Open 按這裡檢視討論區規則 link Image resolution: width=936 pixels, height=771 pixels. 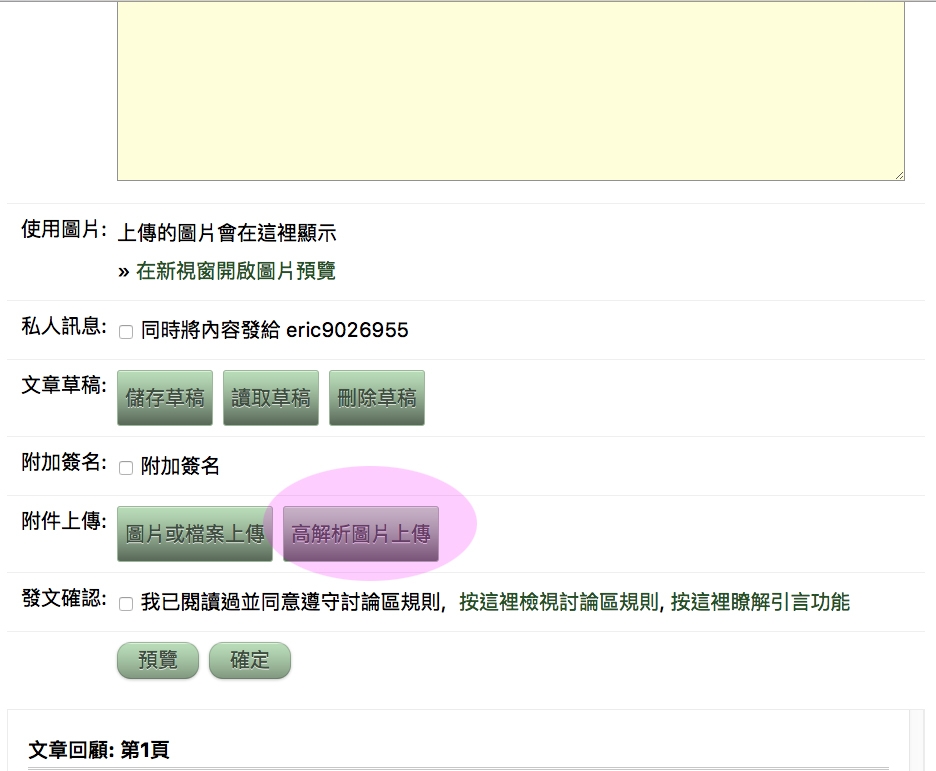559,602
